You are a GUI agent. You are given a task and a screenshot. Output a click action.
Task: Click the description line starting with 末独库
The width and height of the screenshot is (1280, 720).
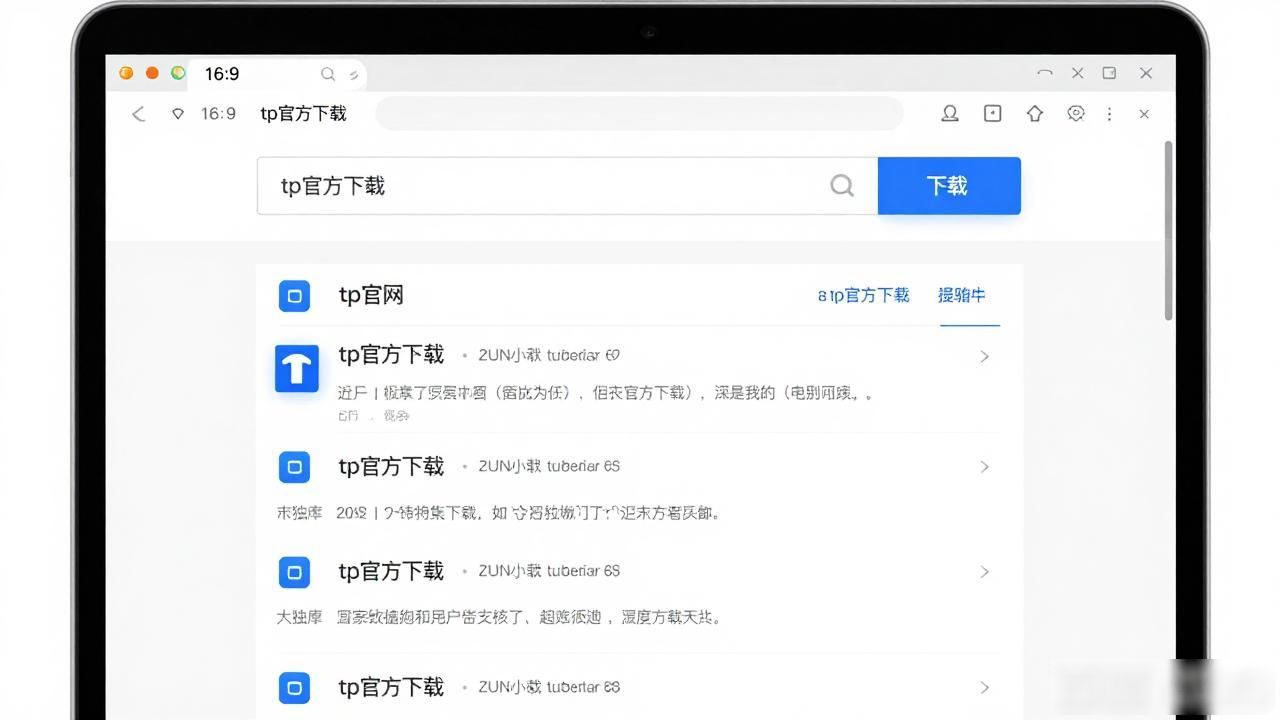[x=498, y=513]
